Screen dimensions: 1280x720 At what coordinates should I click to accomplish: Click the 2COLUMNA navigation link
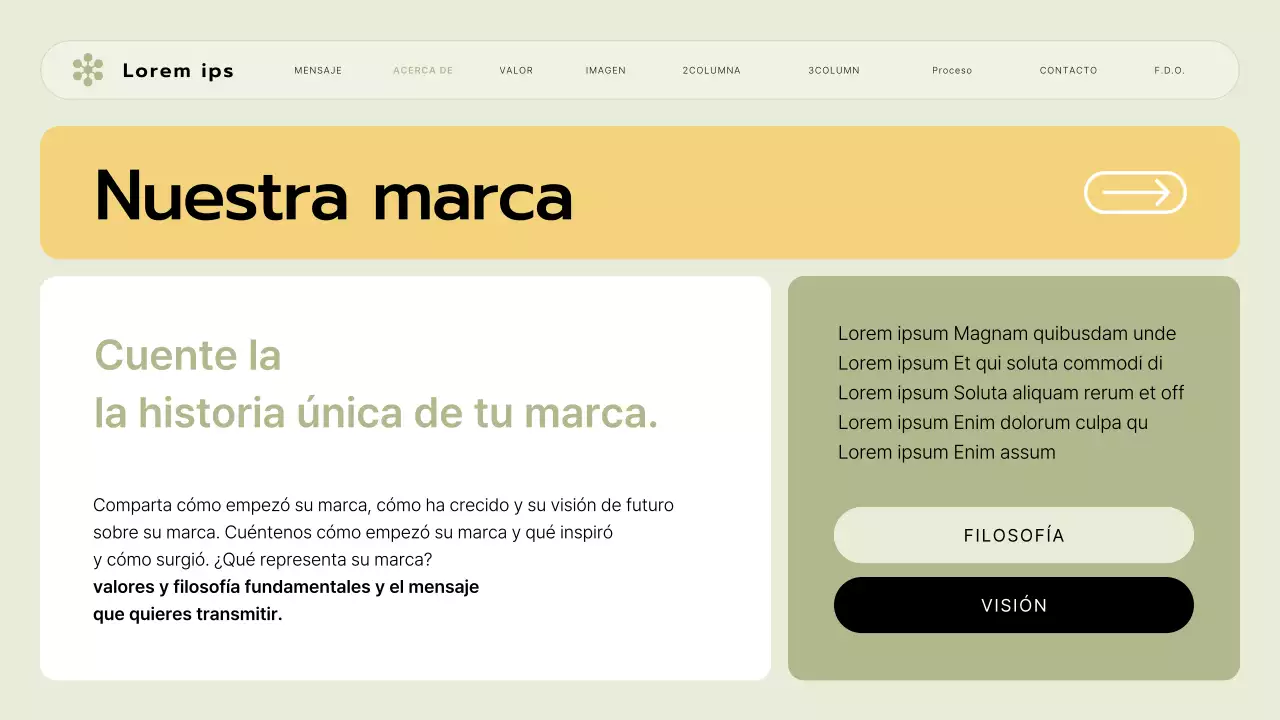tap(711, 70)
